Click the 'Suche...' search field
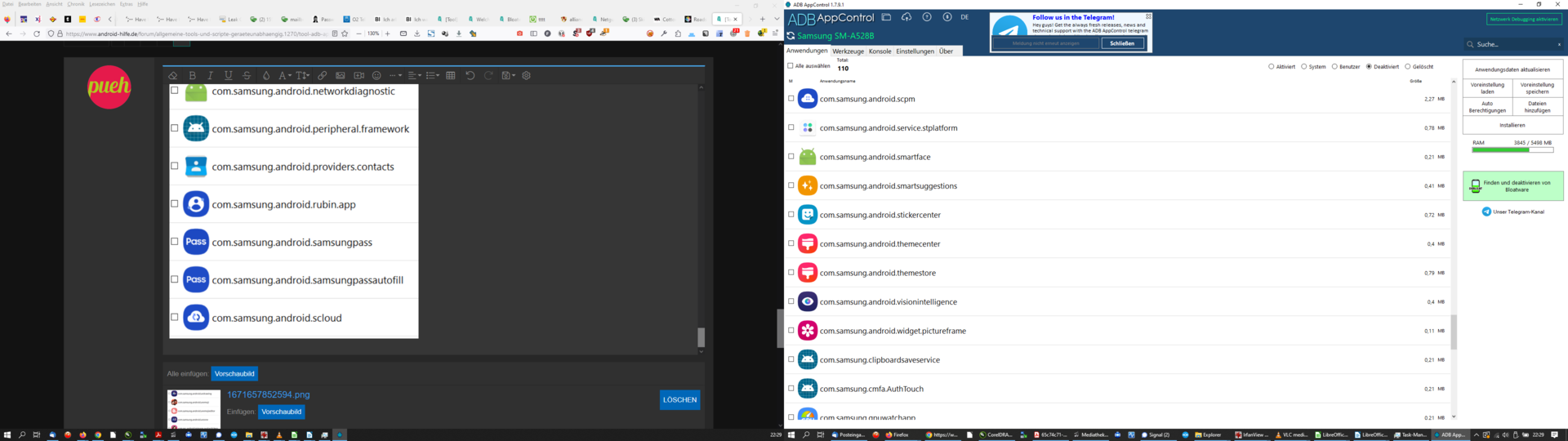 (1511, 45)
